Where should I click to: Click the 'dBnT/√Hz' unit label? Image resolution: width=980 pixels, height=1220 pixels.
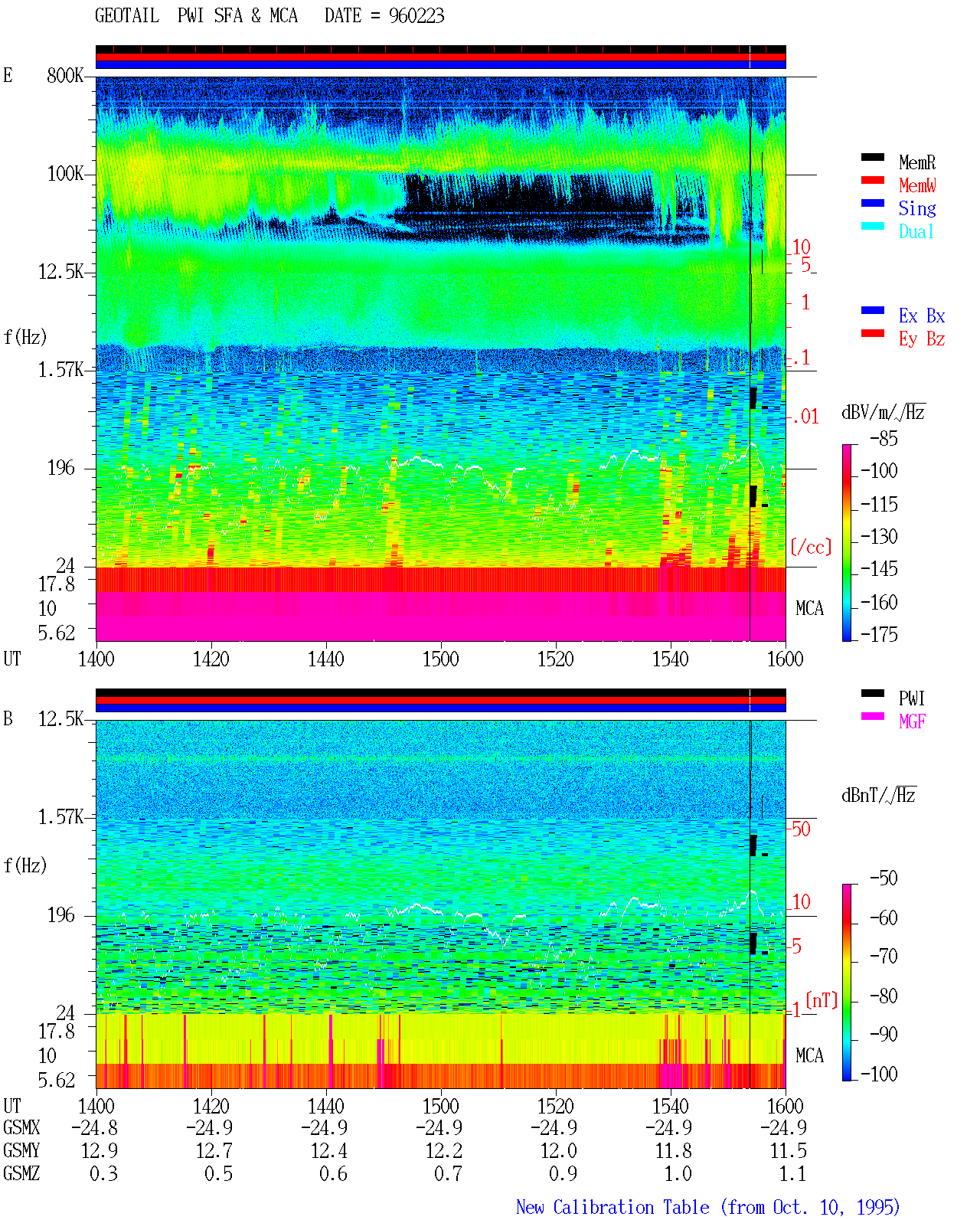[879, 795]
